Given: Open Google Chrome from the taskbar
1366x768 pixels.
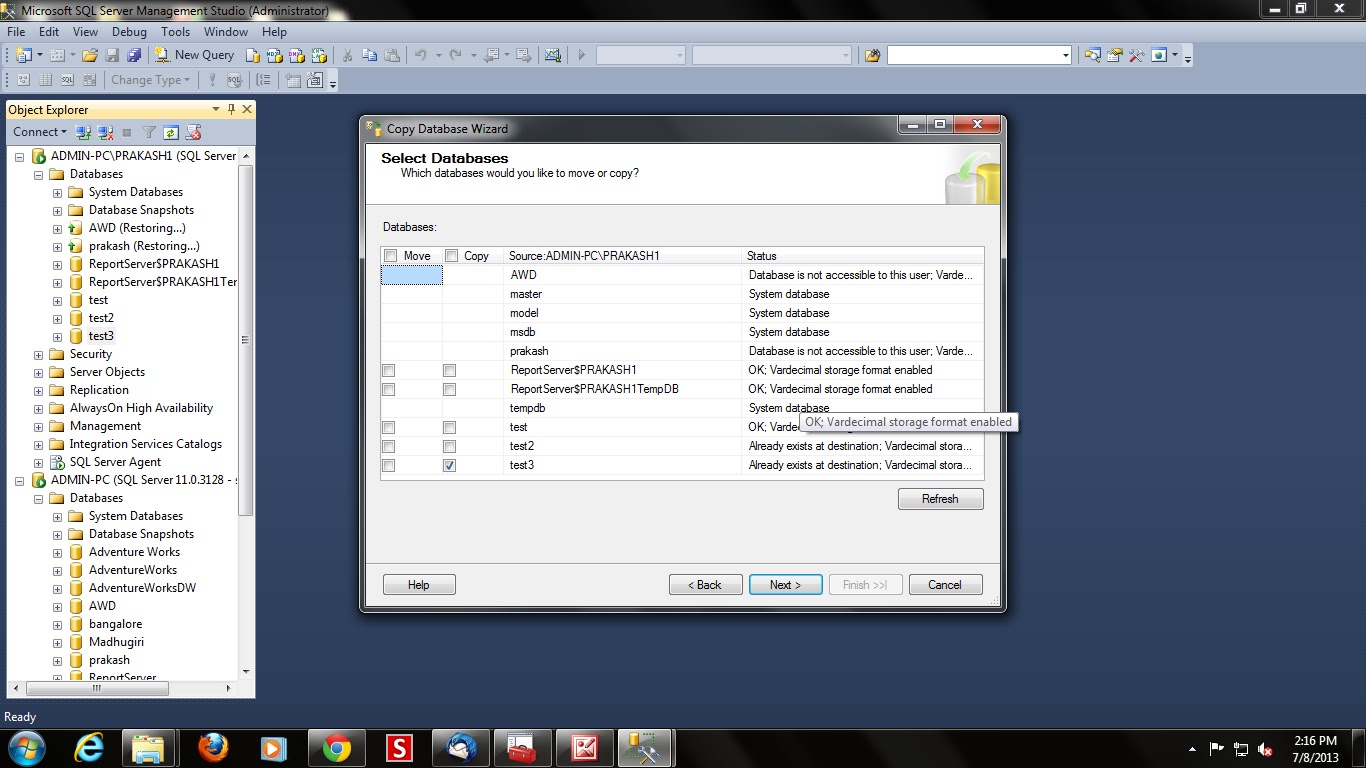Looking at the screenshot, I should (336, 748).
